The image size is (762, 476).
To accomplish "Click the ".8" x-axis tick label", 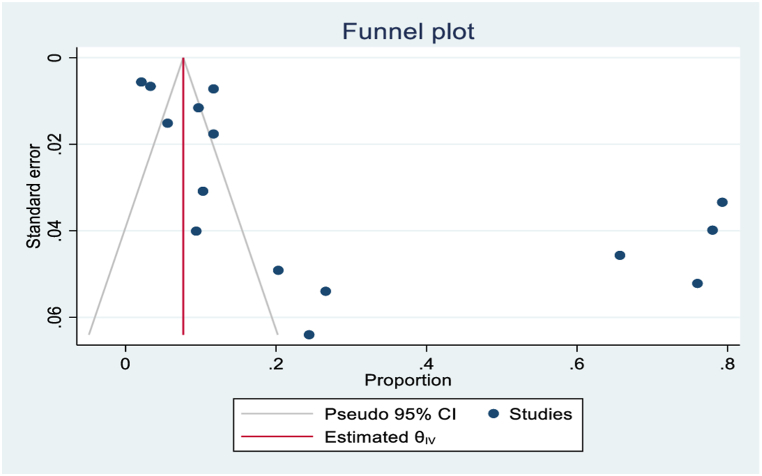I will click(725, 362).
